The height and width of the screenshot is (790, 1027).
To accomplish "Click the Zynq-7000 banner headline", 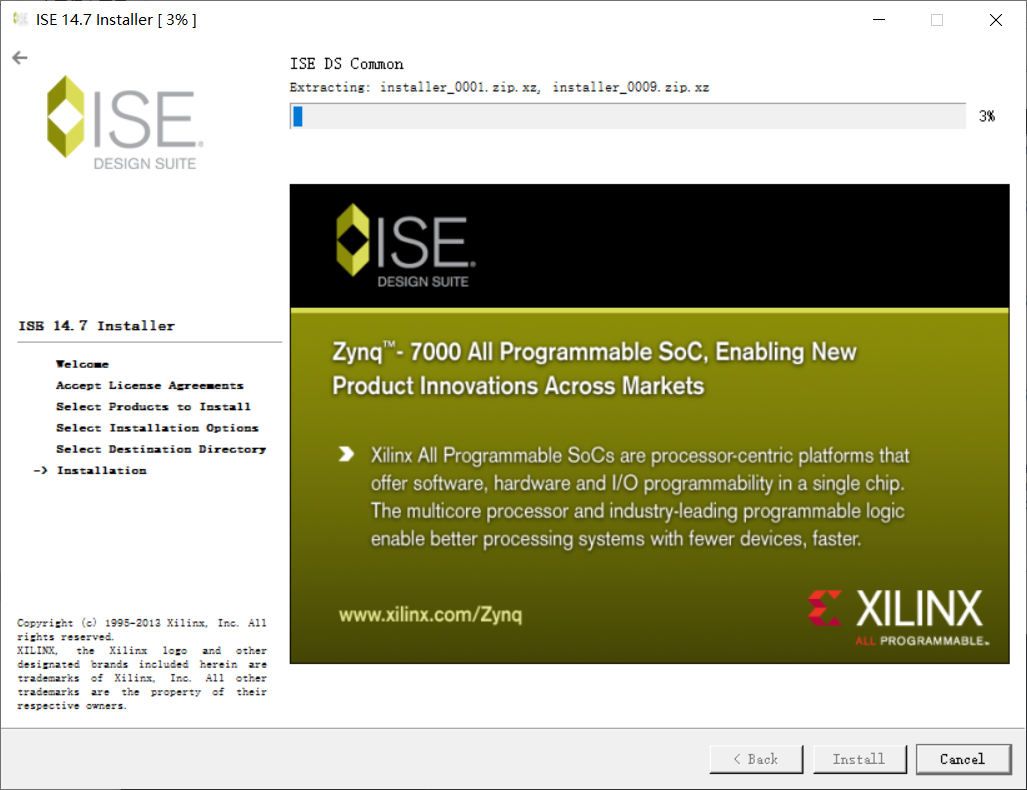I will click(x=594, y=369).
